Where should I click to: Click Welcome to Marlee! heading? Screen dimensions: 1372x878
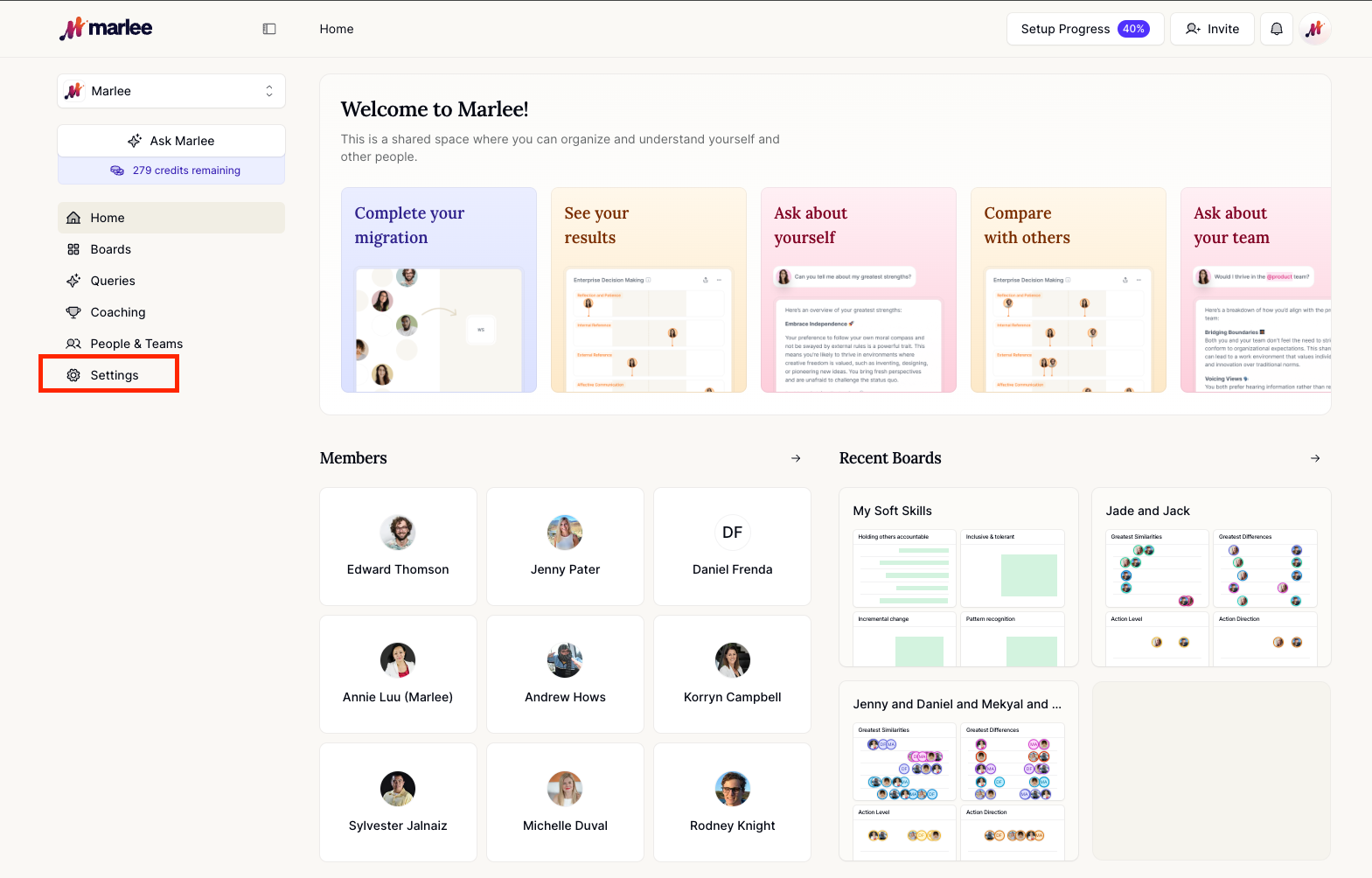point(435,109)
